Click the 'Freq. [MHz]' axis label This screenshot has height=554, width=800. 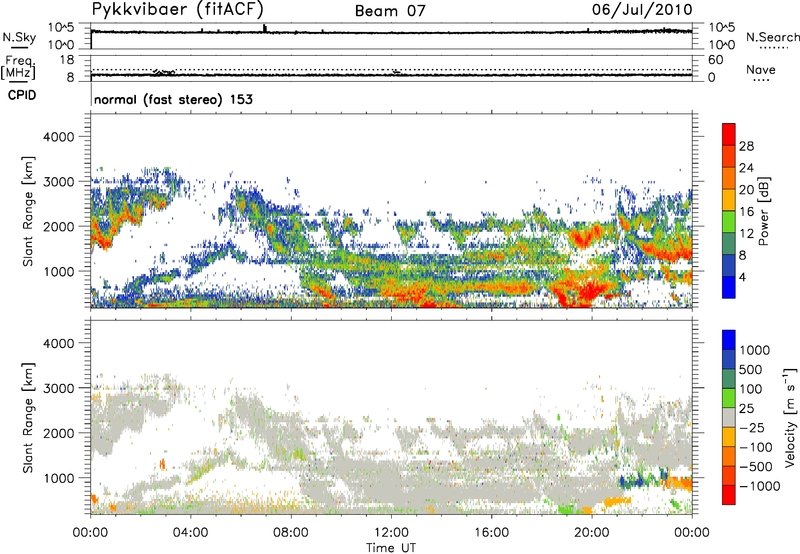[18, 67]
